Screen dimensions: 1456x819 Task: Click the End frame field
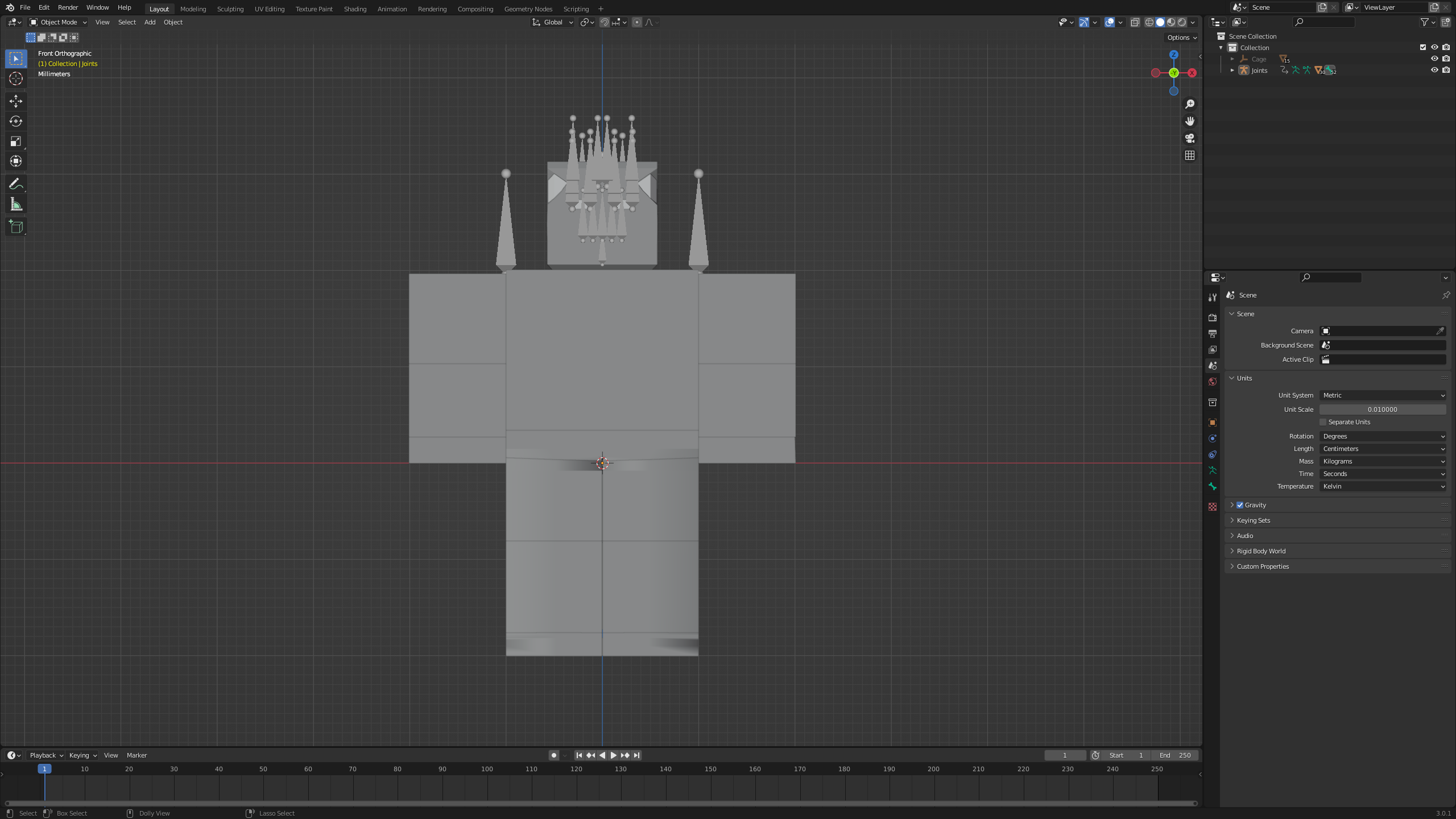coord(1176,755)
